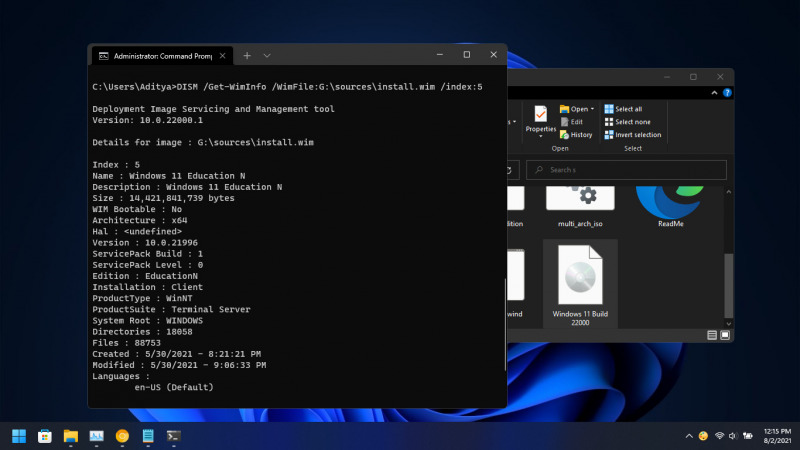Expand the Open dropdown arrow in ribbon
The image size is (800, 450).
[x=592, y=109]
